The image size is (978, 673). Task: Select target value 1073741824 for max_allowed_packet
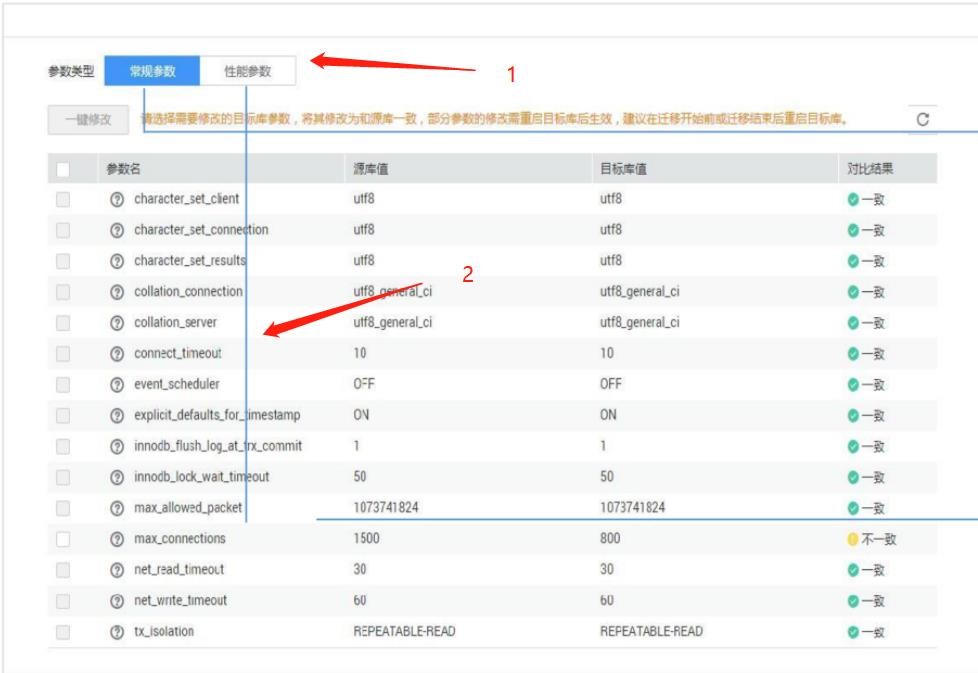[x=632, y=508]
